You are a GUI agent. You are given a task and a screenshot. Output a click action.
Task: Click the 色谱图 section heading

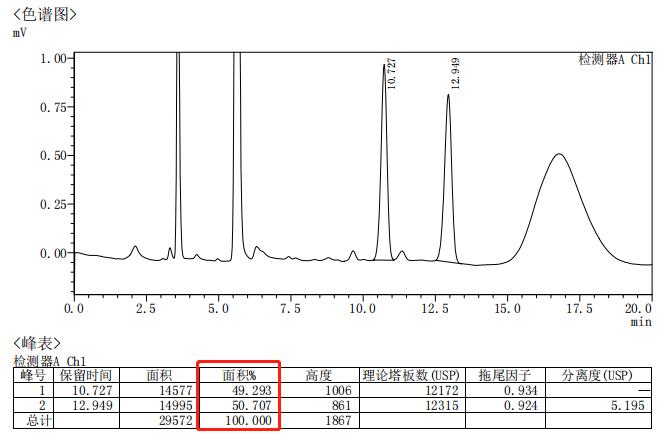pyautogui.click(x=45, y=14)
